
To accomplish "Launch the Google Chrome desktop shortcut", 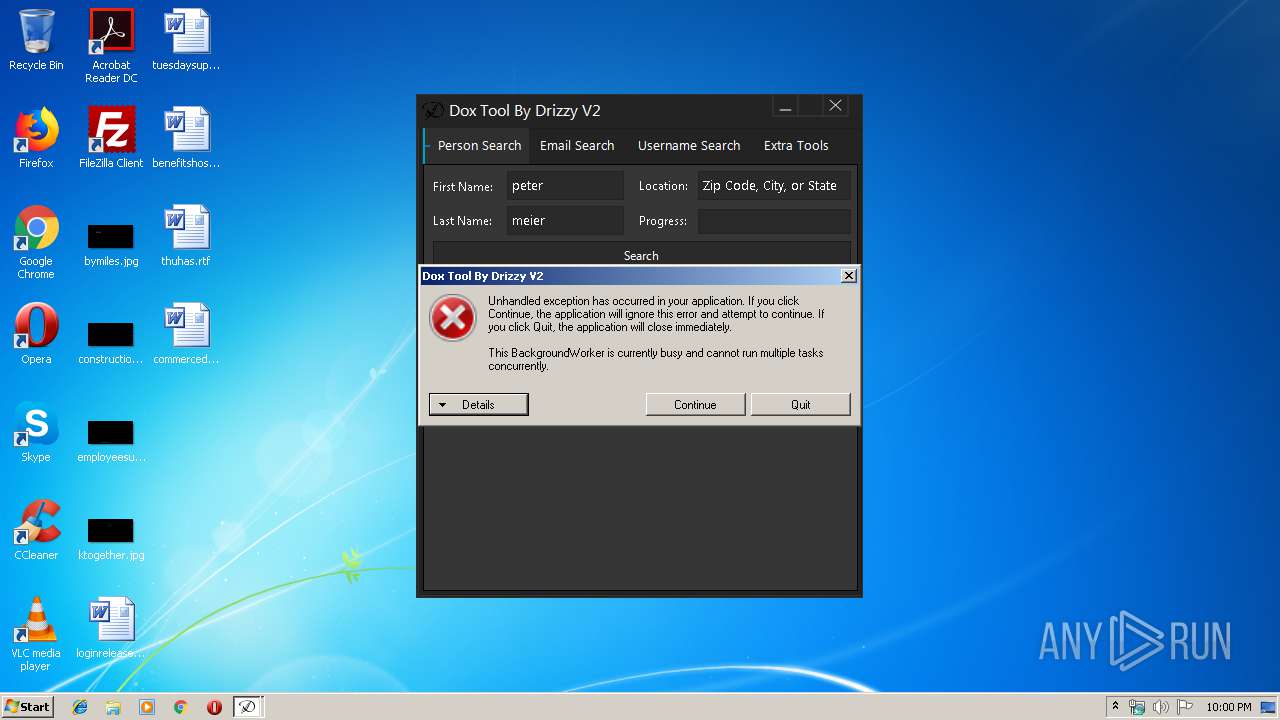I will coord(36,242).
